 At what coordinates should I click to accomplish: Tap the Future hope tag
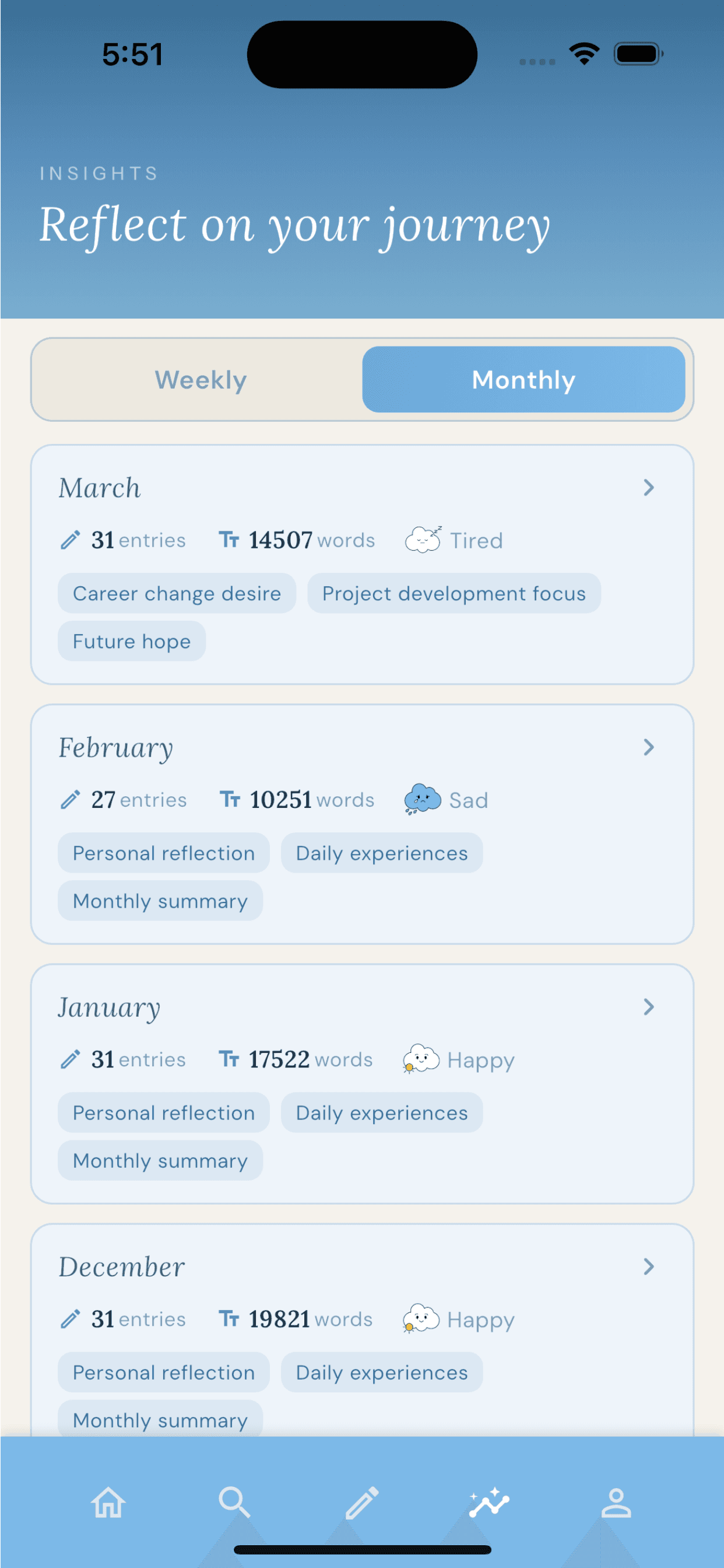pos(131,641)
